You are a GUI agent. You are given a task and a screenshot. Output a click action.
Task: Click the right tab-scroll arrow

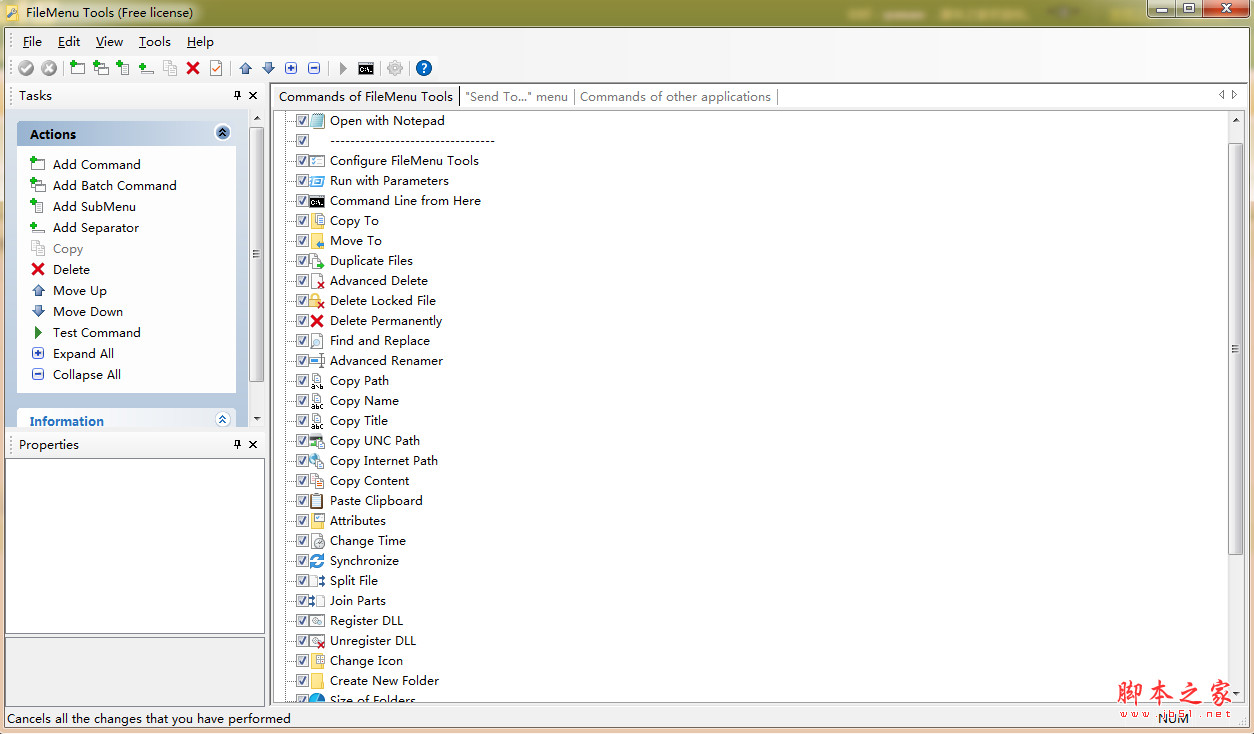point(1234,95)
